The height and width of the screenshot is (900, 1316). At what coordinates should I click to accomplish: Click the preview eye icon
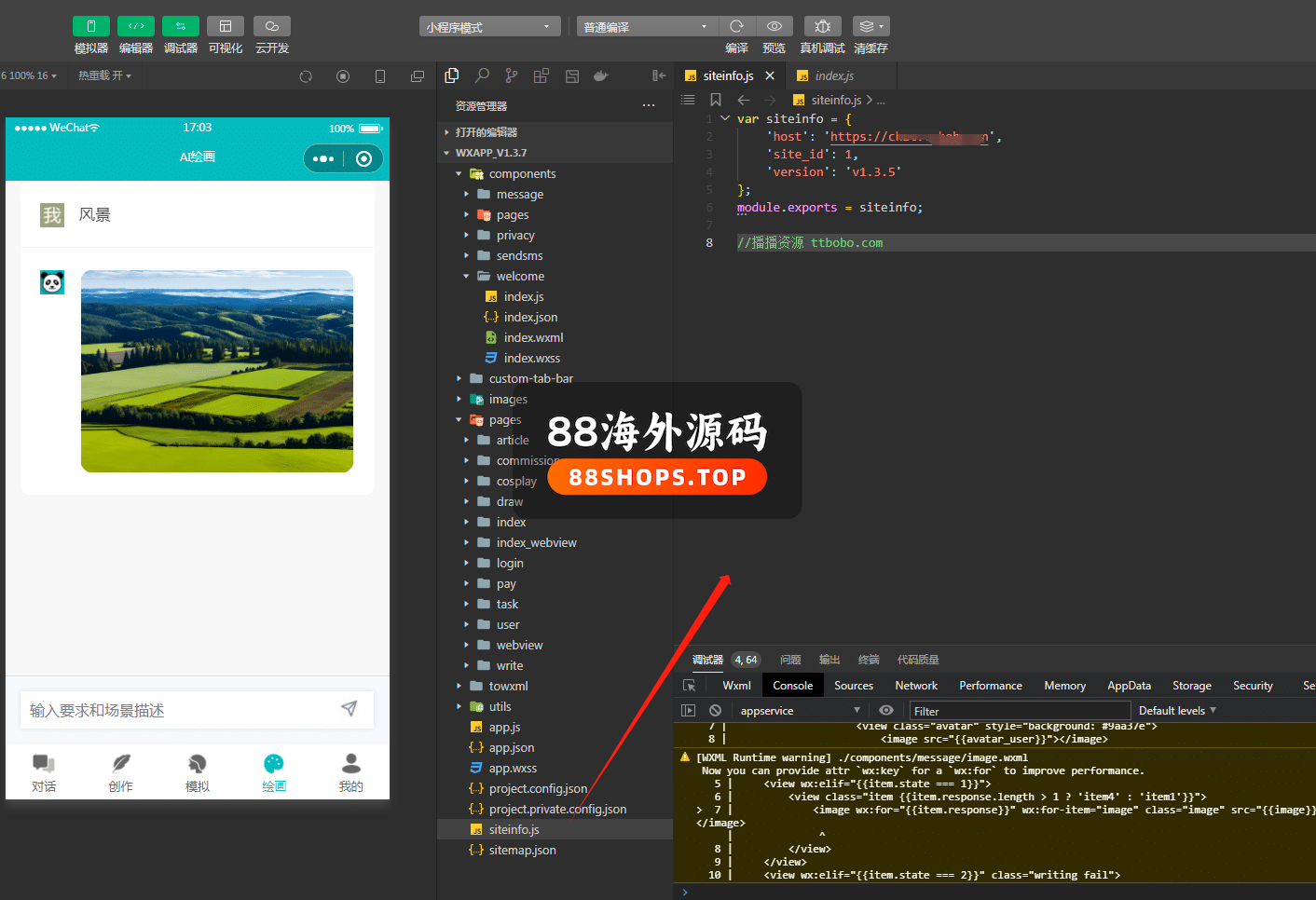click(x=774, y=26)
